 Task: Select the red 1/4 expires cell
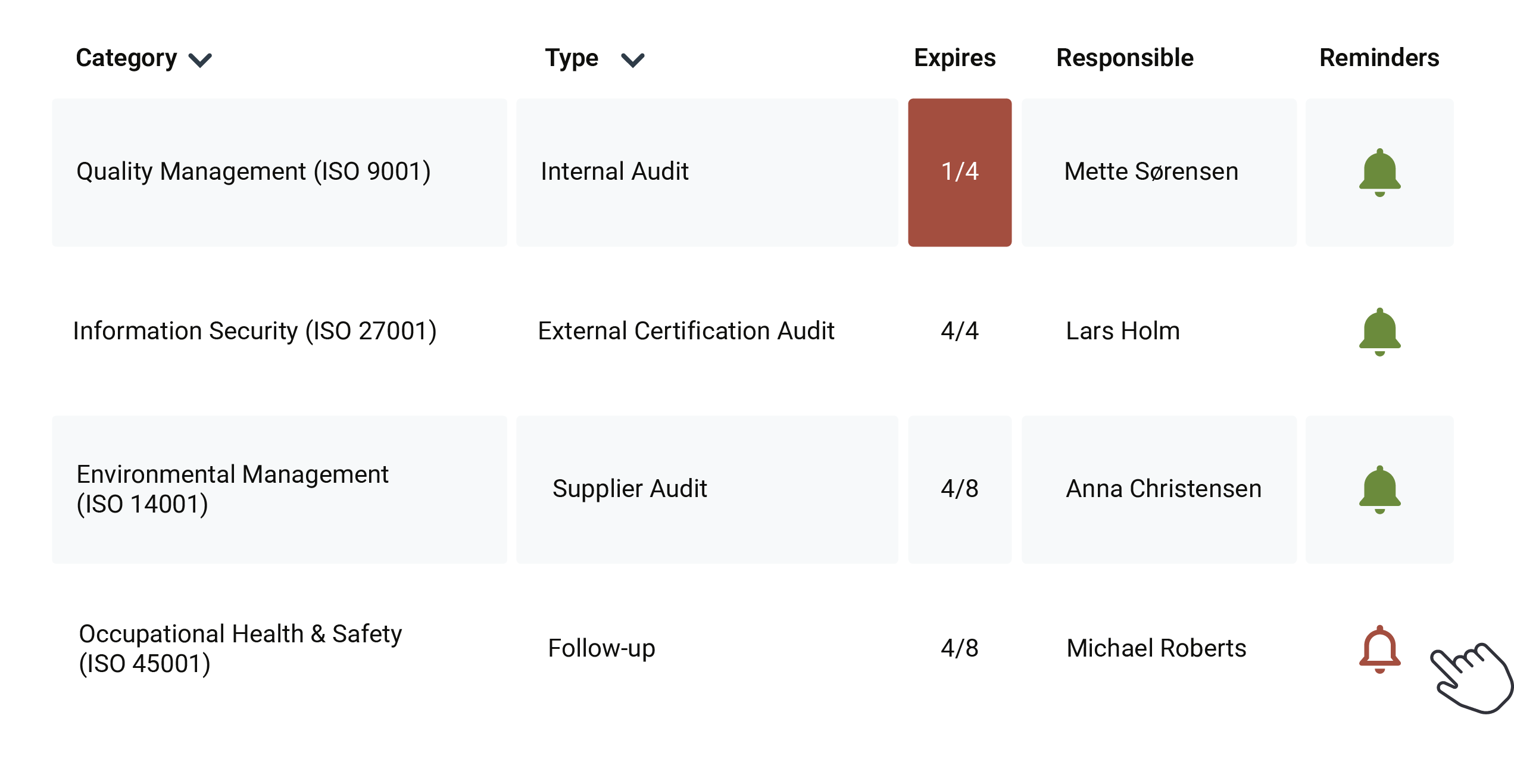pos(960,172)
